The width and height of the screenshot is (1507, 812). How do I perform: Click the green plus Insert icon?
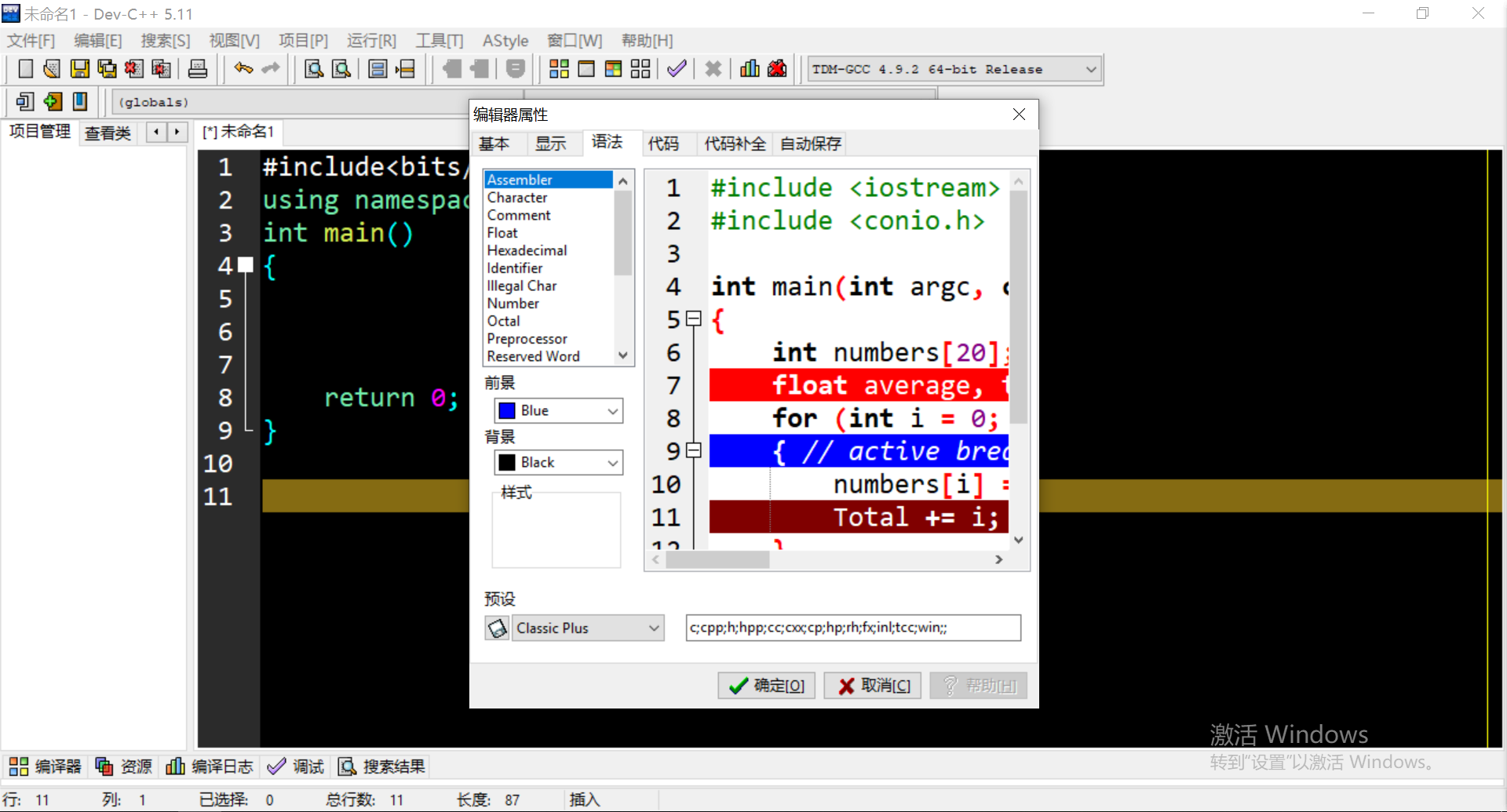tap(53, 101)
